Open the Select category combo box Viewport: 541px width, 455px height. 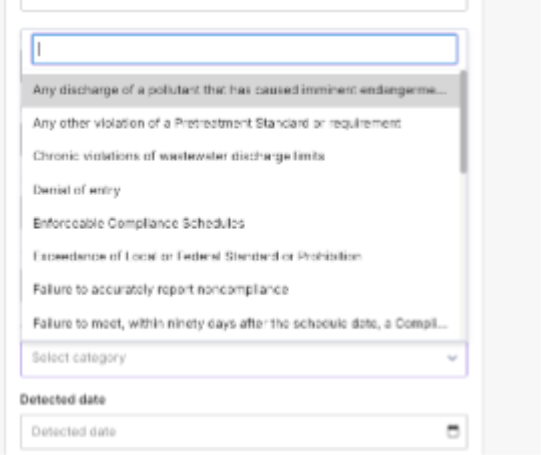coord(244,359)
